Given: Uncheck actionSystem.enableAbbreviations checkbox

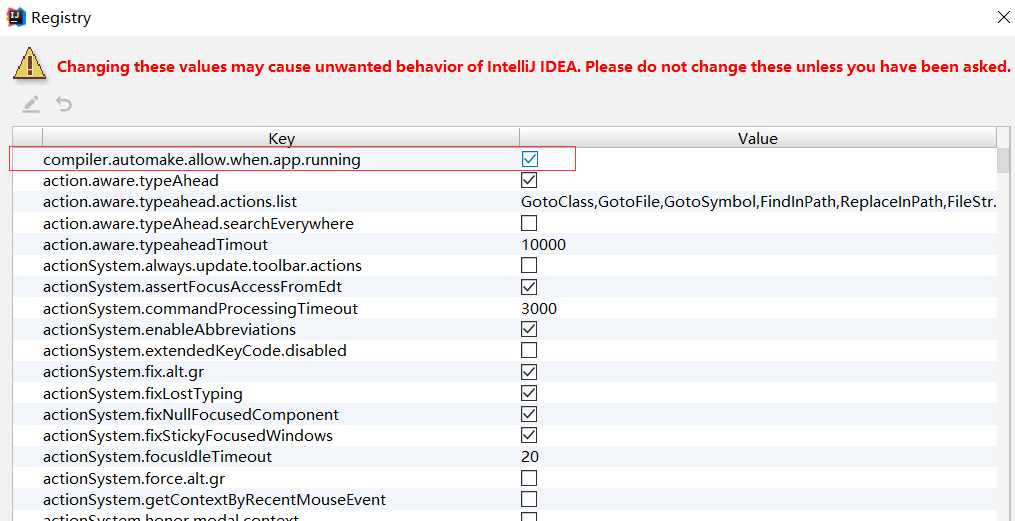Looking at the screenshot, I should pos(530,329).
